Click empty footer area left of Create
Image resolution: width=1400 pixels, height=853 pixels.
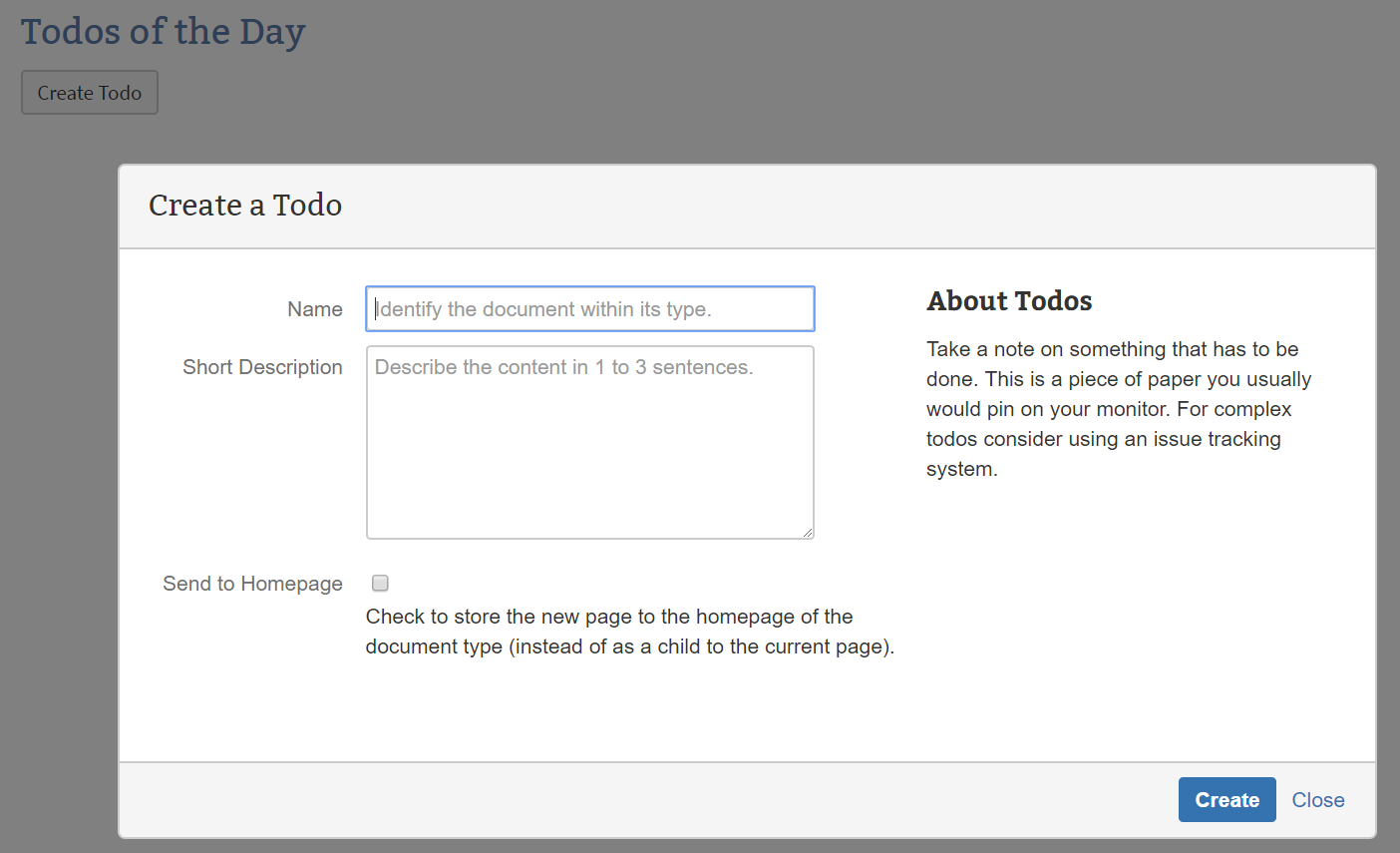[x=648, y=800]
